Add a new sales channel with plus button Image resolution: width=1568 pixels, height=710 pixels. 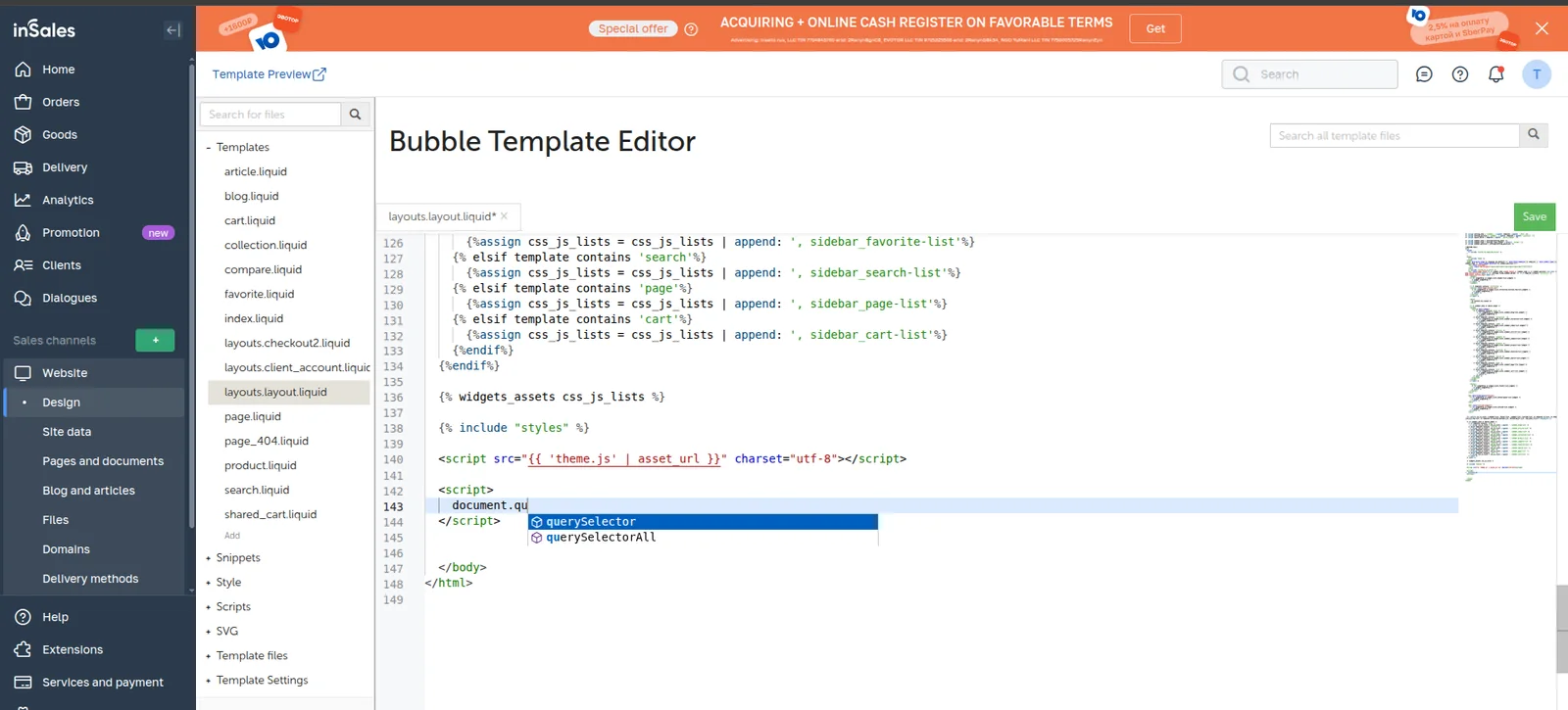155,340
